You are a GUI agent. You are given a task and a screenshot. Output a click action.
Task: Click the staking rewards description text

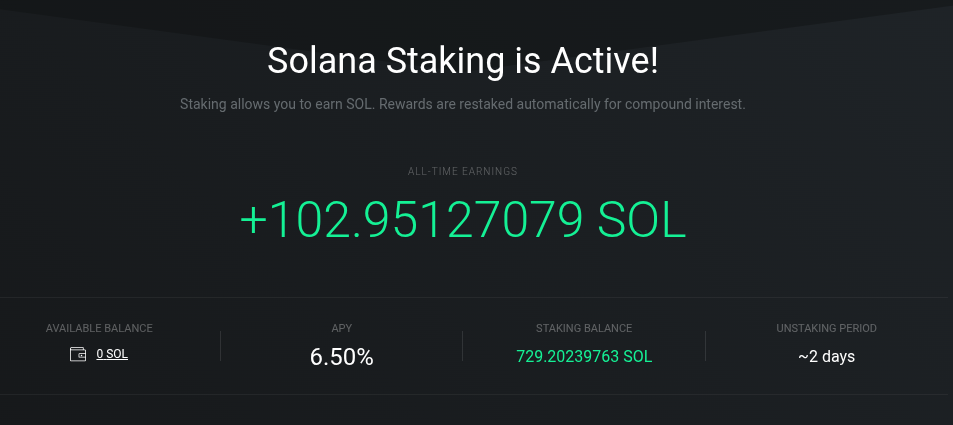(463, 104)
